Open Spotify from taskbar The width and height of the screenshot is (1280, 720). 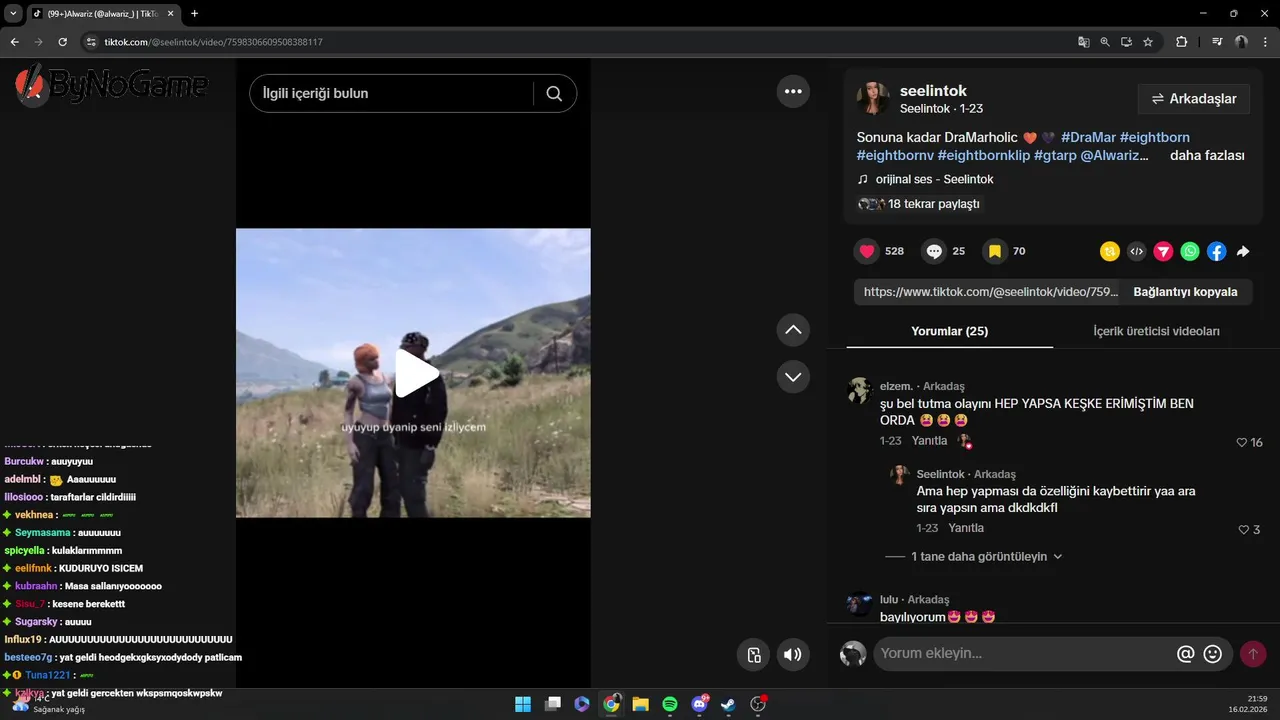(x=670, y=704)
